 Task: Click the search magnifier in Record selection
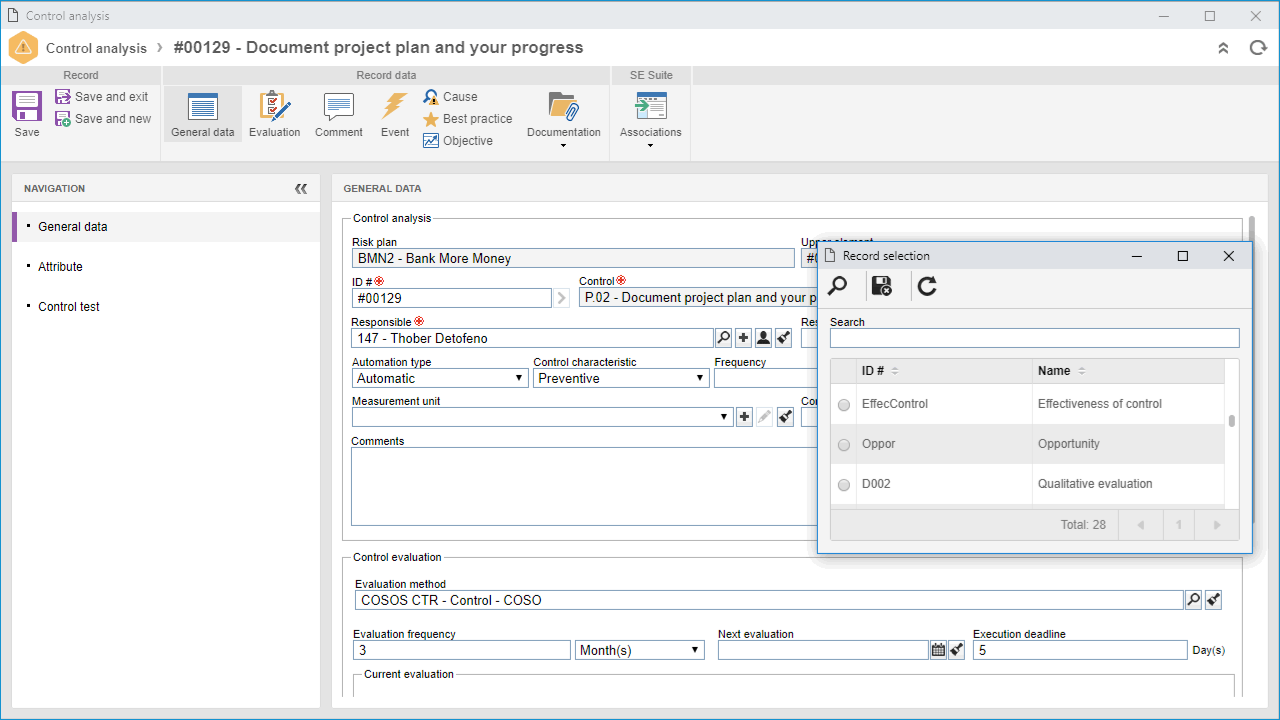[x=838, y=287]
